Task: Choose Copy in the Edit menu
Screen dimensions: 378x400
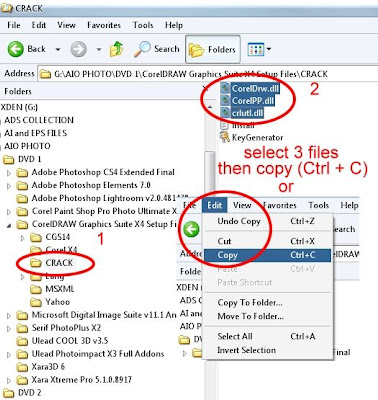Action: (267, 255)
